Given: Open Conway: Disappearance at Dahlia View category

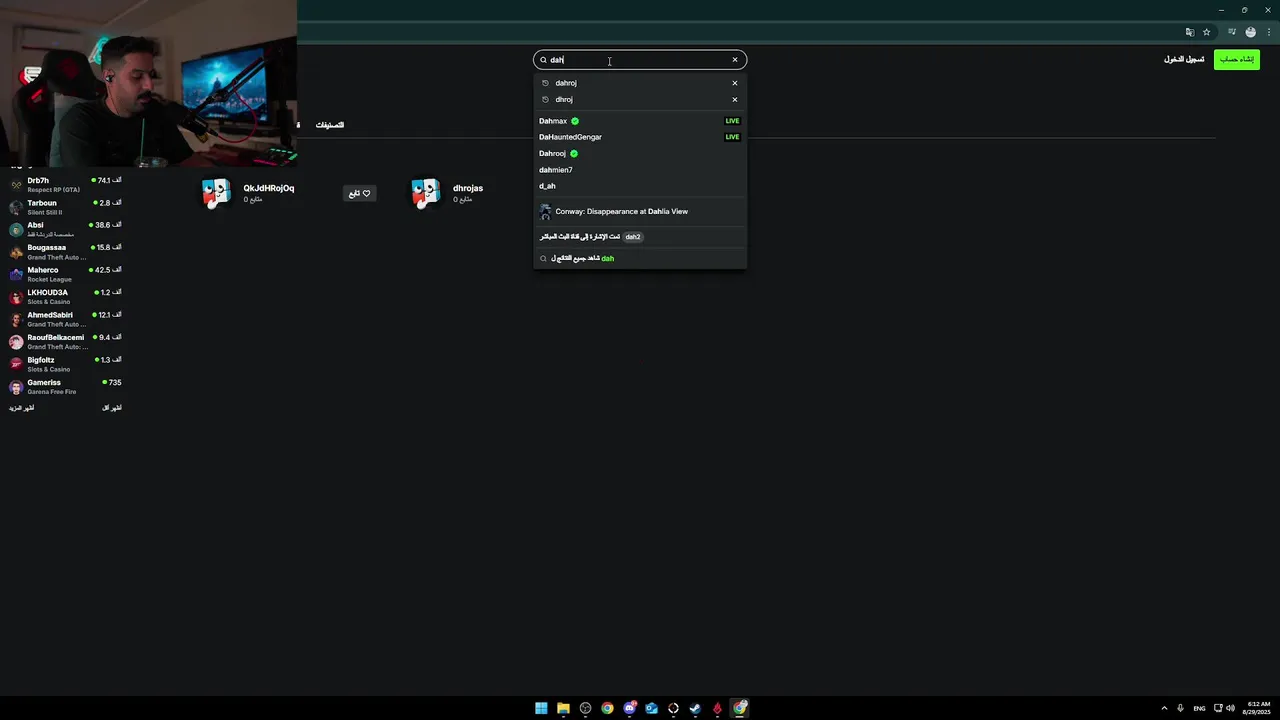Looking at the screenshot, I should coord(640,212).
